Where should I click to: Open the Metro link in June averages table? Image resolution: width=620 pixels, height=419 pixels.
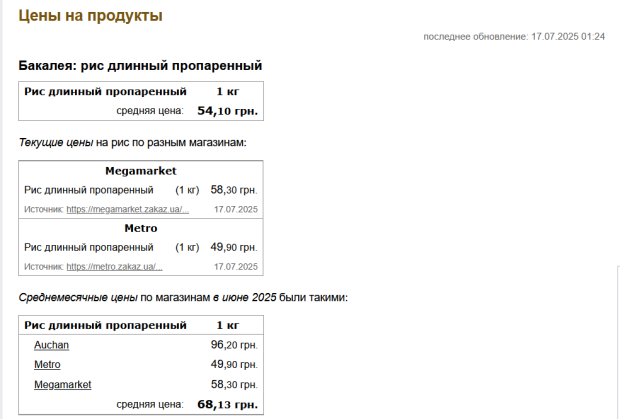pos(47,364)
